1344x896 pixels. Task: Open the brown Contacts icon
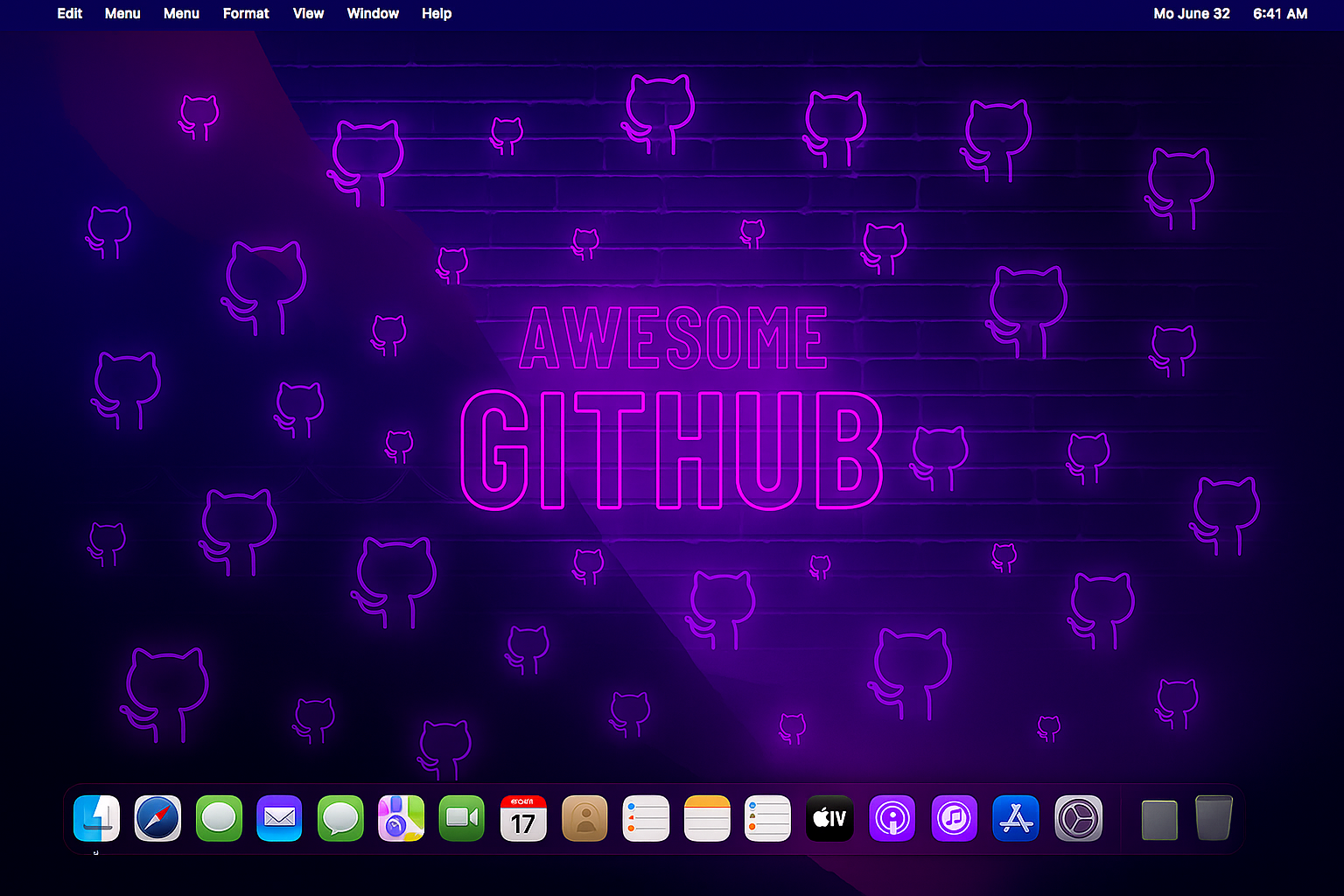[584, 818]
